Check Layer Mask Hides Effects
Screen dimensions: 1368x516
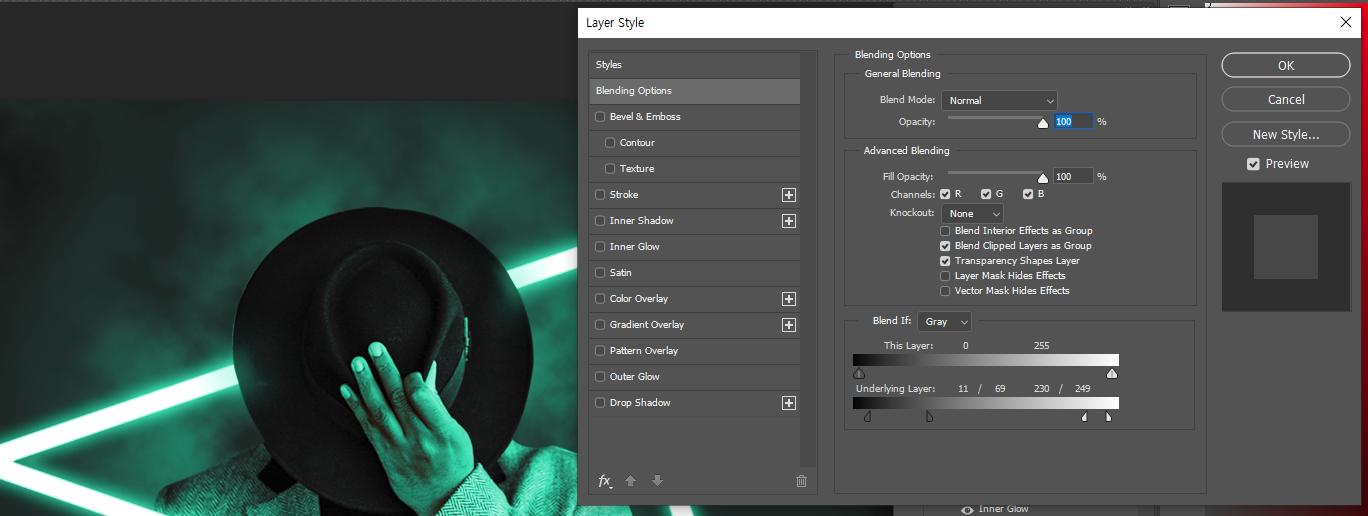[x=945, y=276]
